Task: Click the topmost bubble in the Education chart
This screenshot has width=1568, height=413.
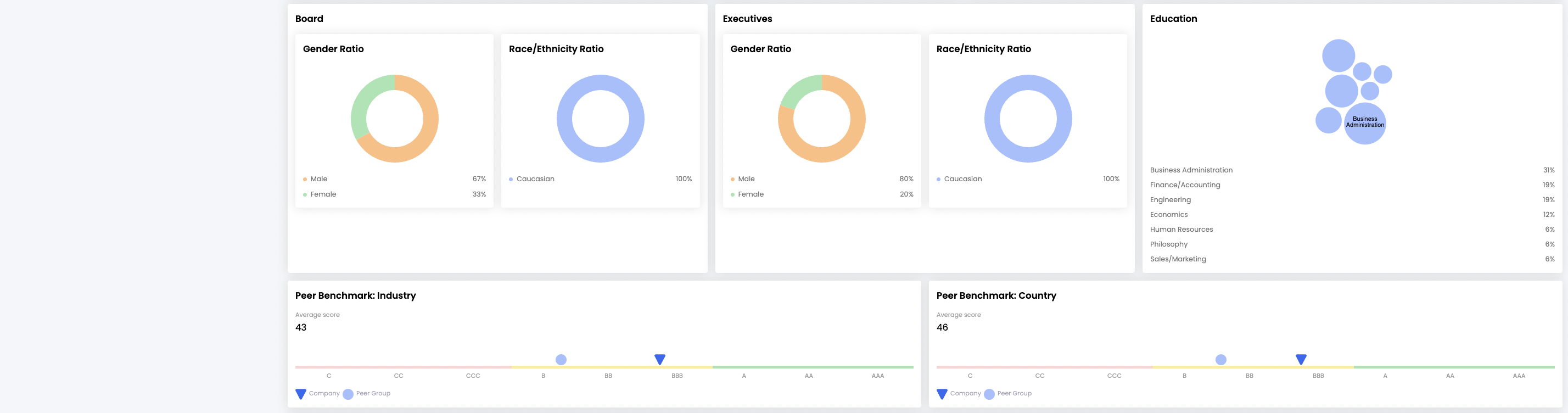Action: point(1338,55)
